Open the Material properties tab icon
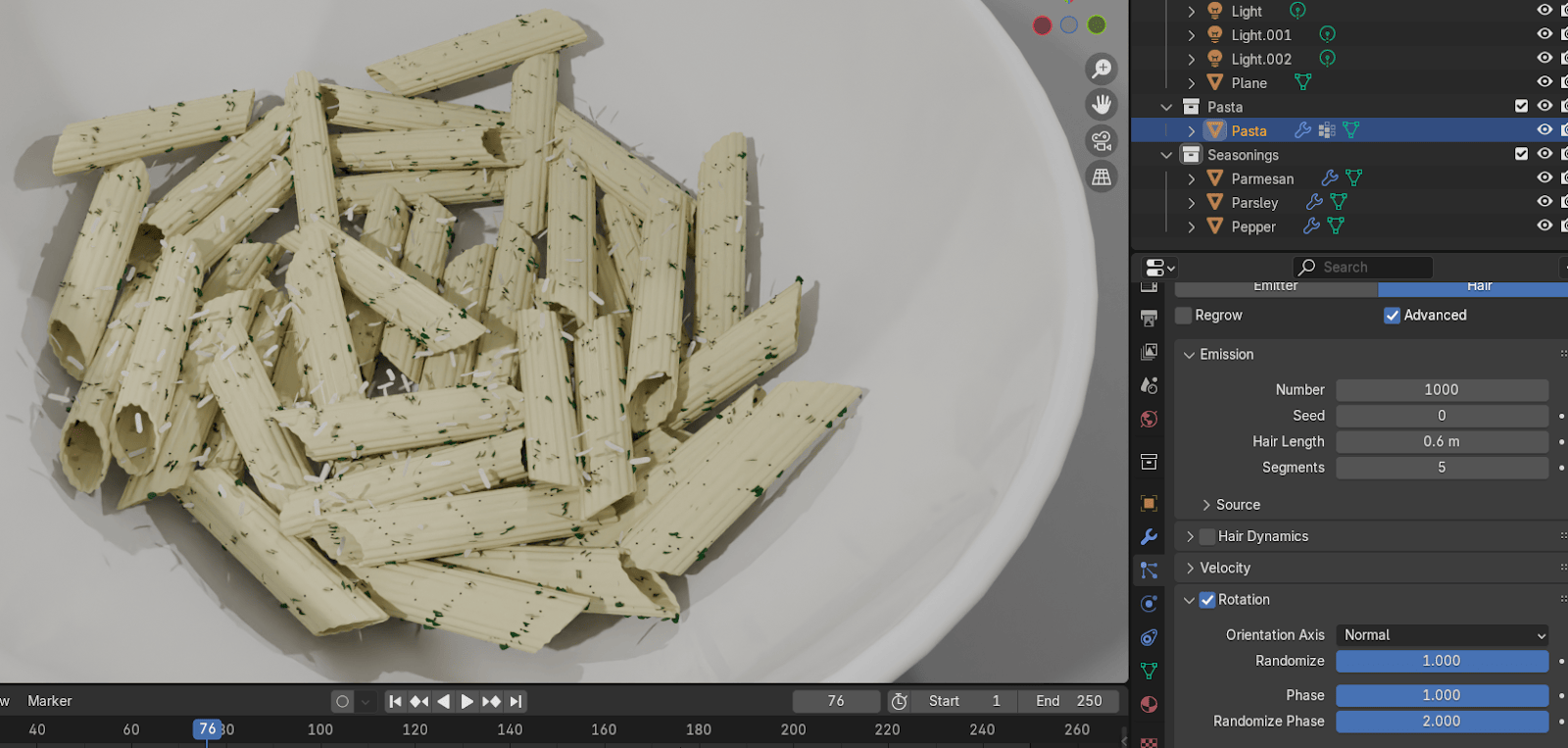The width and height of the screenshot is (1568, 748). click(x=1150, y=705)
